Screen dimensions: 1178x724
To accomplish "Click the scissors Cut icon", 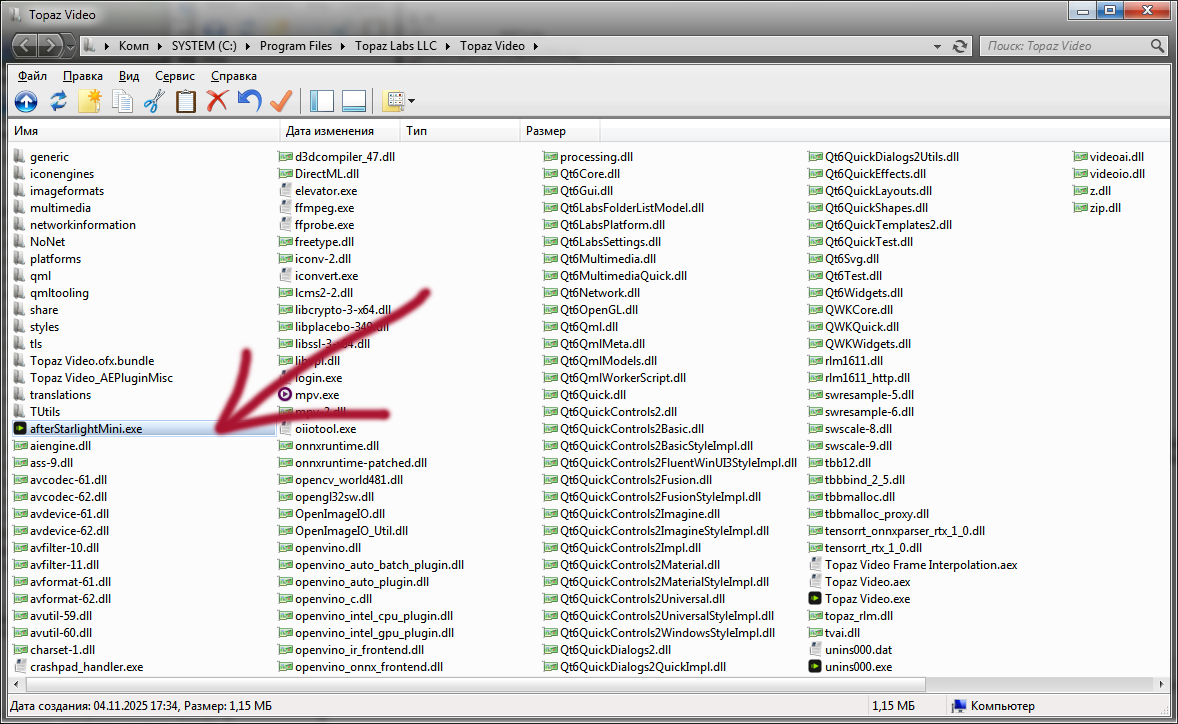I will tap(154, 101).
